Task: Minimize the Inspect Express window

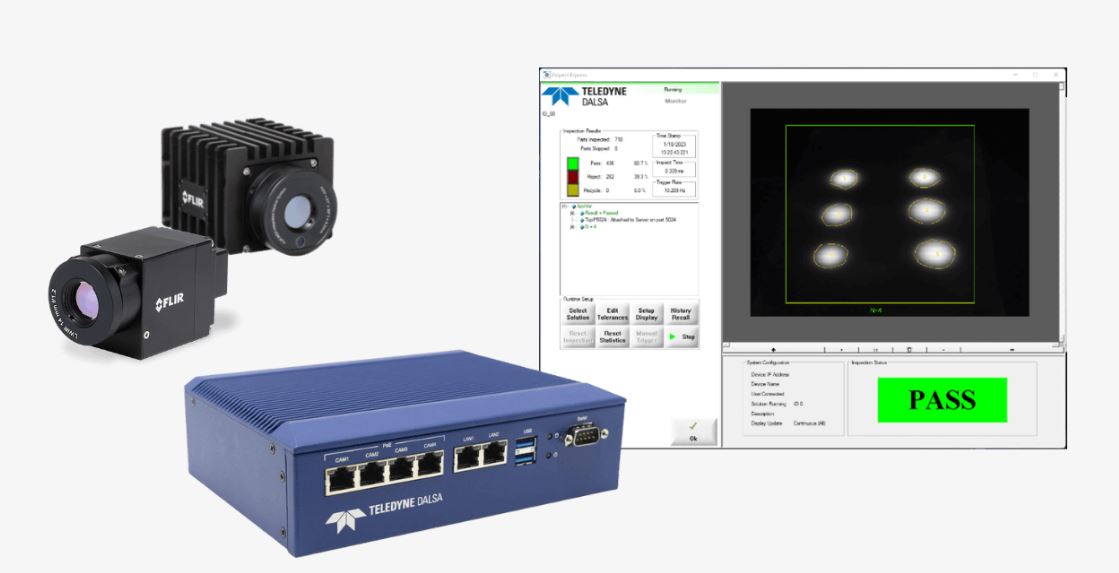Action: (1016, 74)
